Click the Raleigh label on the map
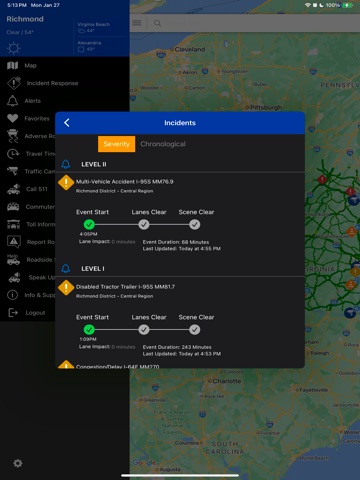Screen dimensions: 360x480 tap(320, 353)
